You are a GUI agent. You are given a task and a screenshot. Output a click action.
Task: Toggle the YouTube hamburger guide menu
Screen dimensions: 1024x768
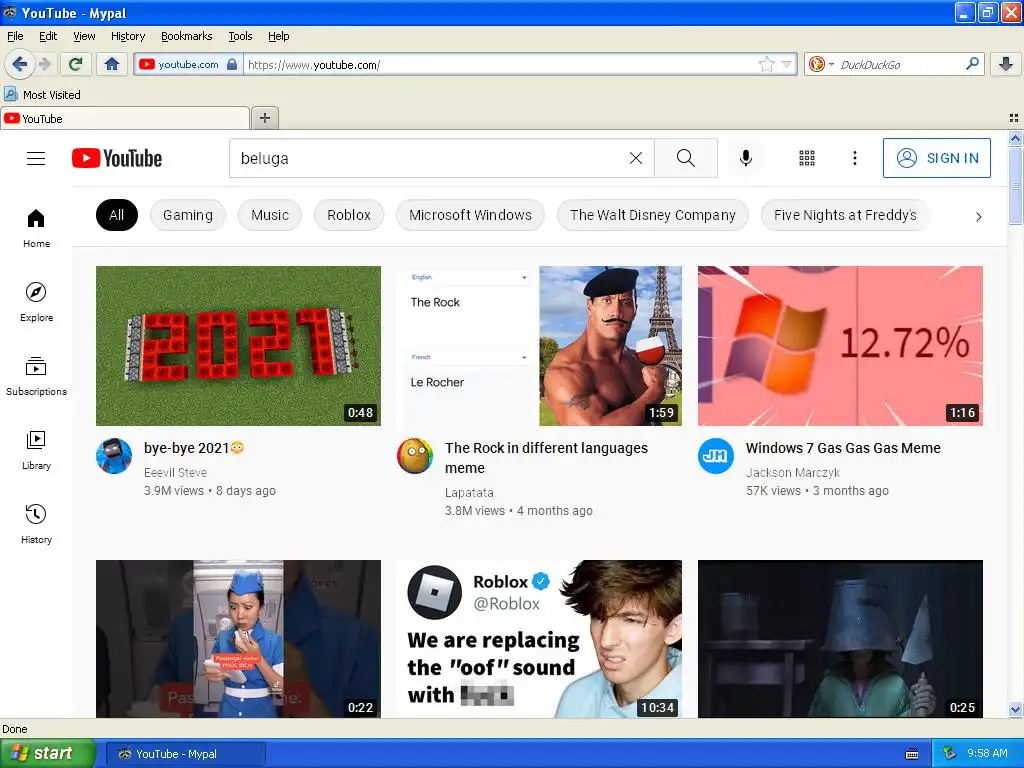click(36, 158)
